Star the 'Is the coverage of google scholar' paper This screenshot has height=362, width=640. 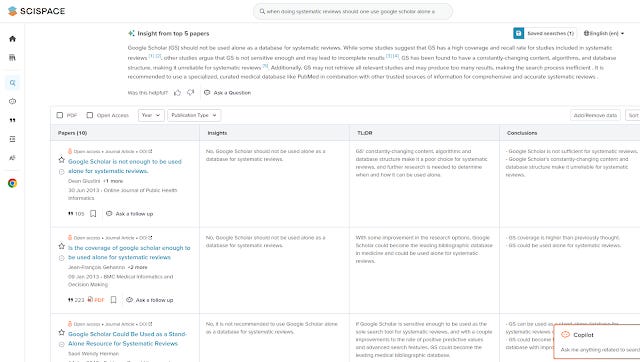[62, 246]
